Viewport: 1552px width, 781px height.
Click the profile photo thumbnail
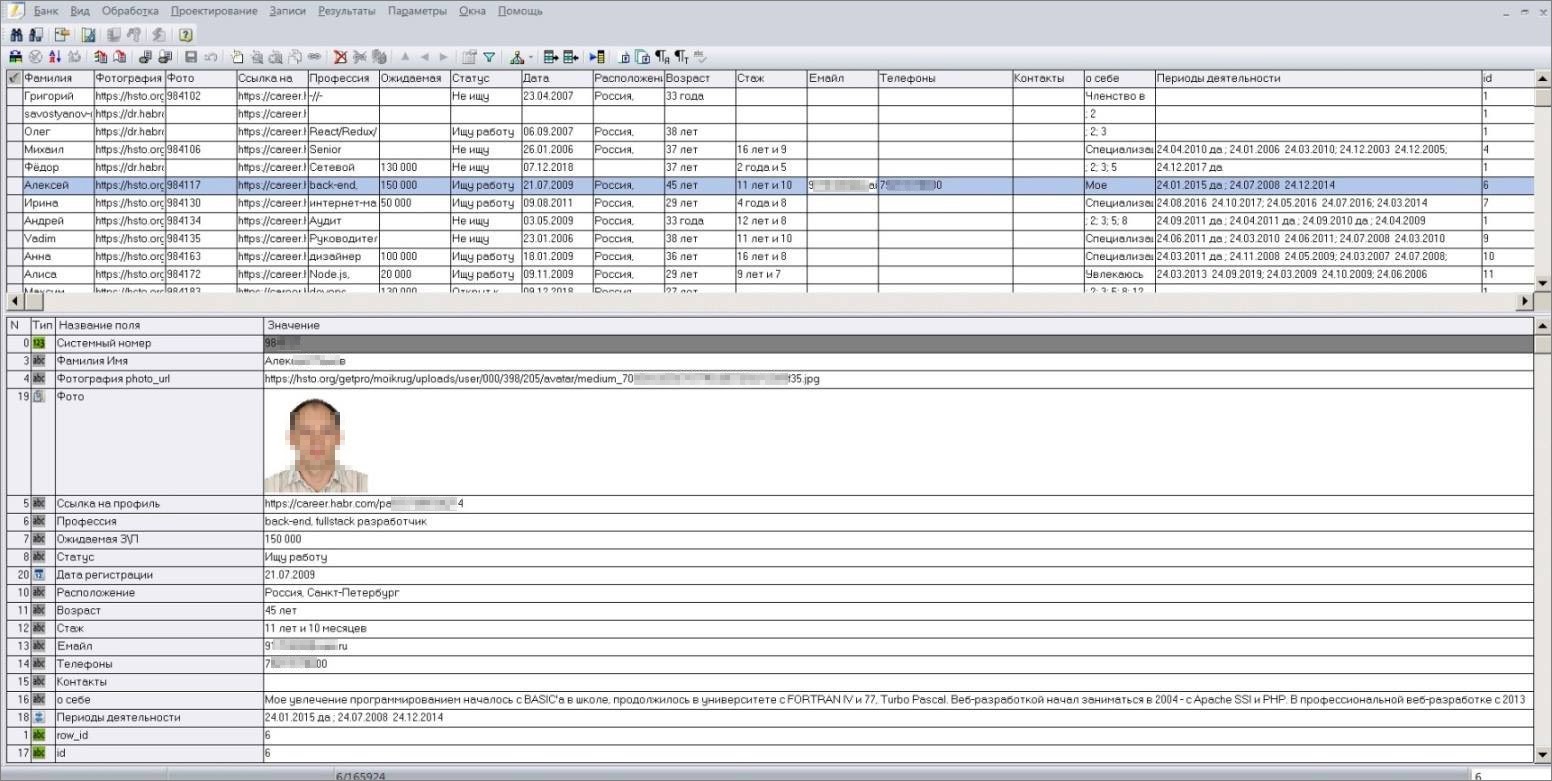(x=316, y=442)
